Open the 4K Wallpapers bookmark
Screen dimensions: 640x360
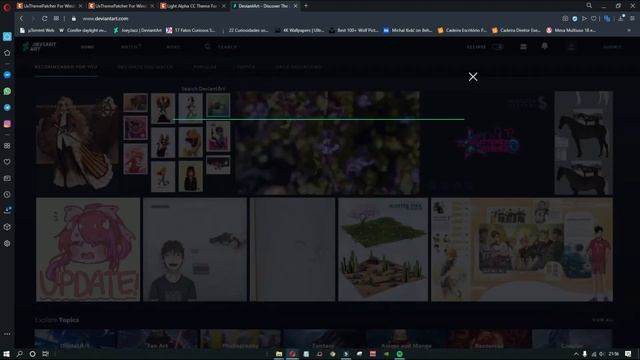click(x=300, y=30)
